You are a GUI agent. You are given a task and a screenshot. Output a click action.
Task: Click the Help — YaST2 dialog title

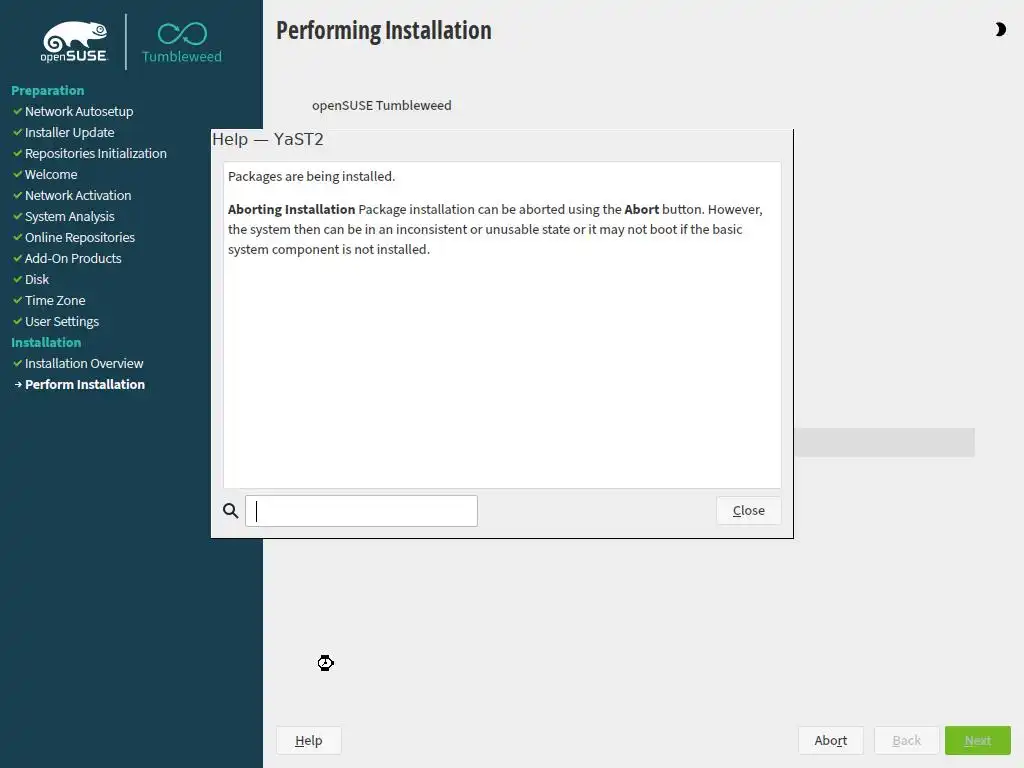coord(268,139)
